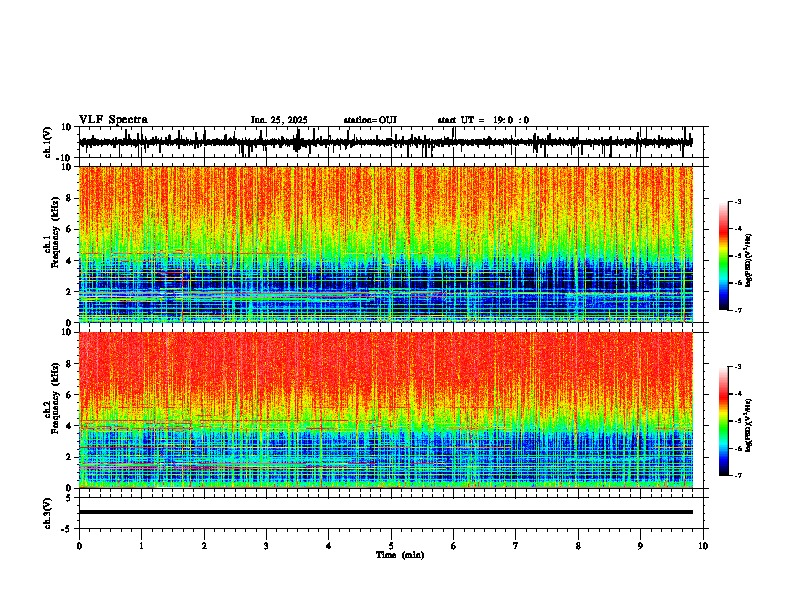Click the 'start UT = 19:0 :0' text

pos(483,120)
